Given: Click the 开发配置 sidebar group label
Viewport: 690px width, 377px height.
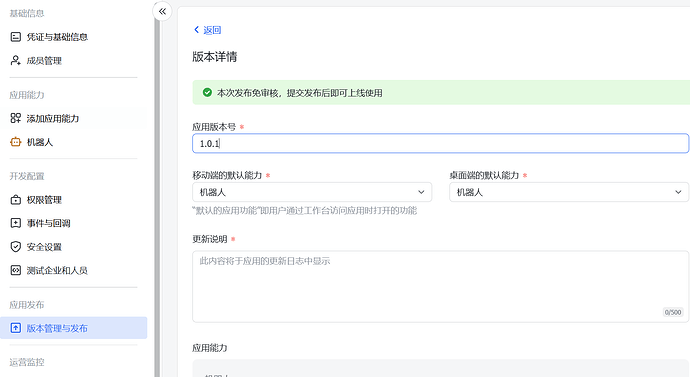Looking at the screenshot, I should pyautogui.click(x=27, y=176).
